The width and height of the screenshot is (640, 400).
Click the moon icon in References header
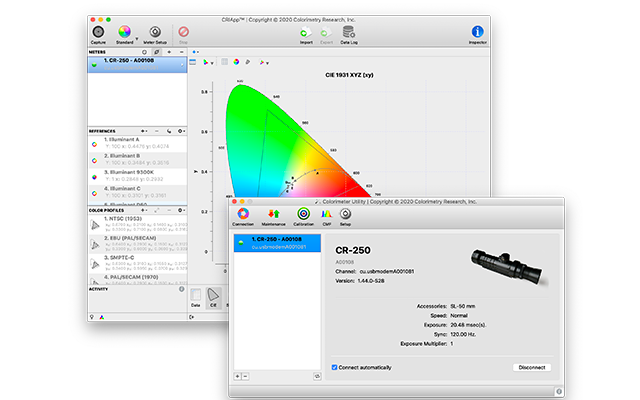(169, 131)
